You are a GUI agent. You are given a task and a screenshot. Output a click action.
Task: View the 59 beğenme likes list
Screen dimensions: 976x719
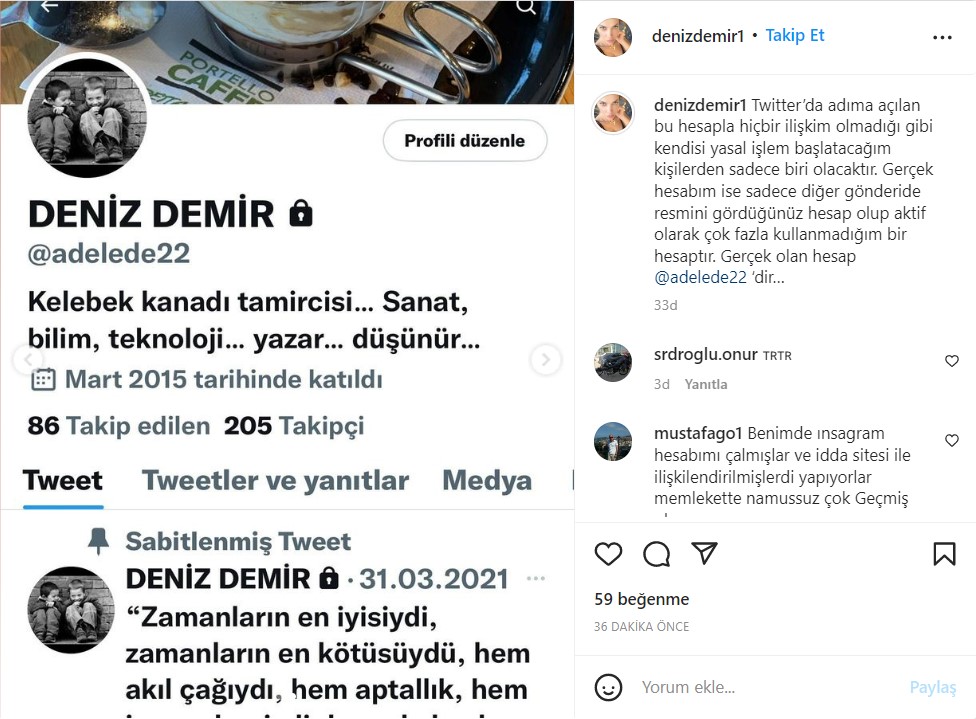click(642, 599)
